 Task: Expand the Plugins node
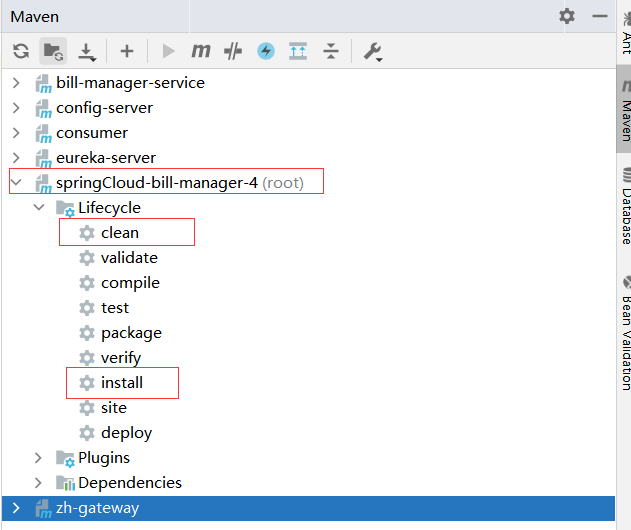[38, 458]
